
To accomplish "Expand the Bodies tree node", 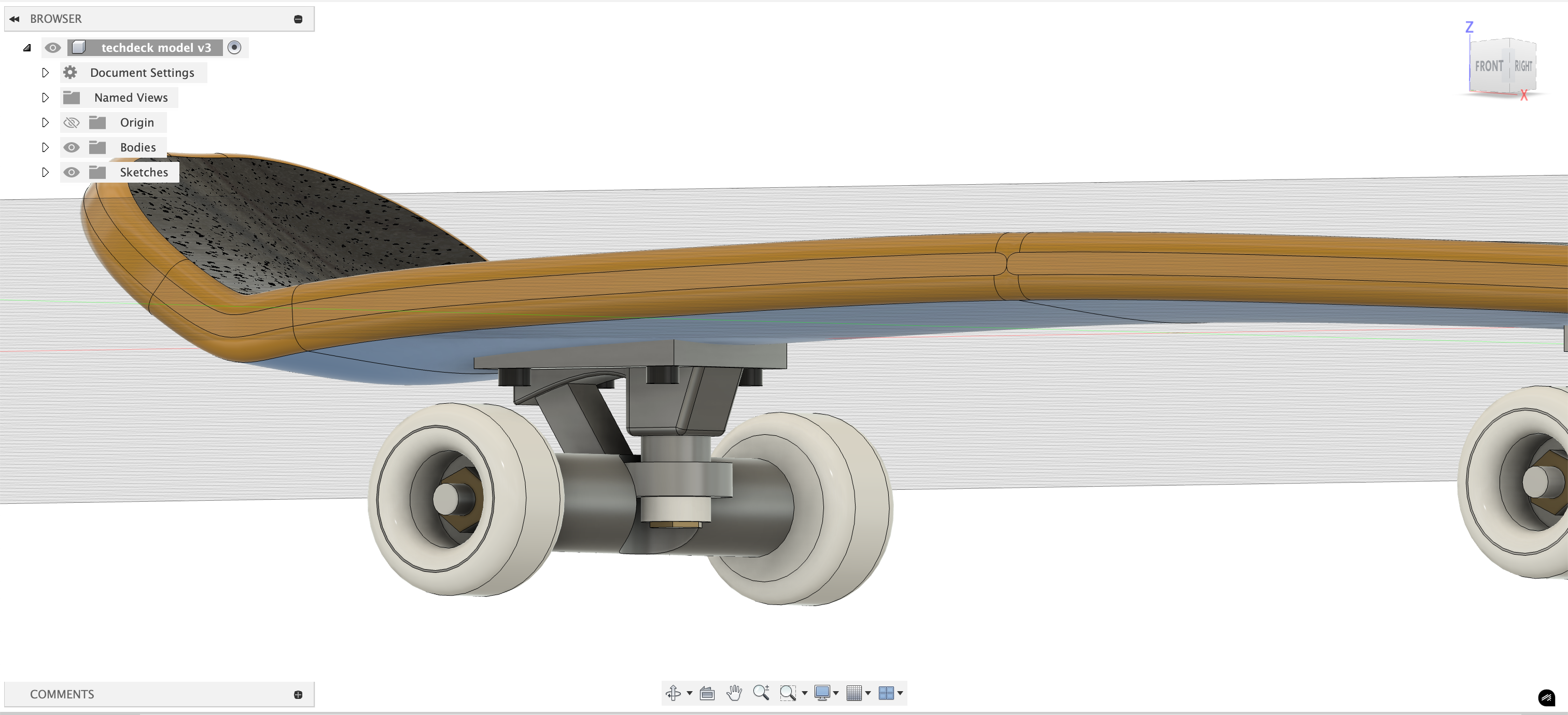I will click(45, 147).
